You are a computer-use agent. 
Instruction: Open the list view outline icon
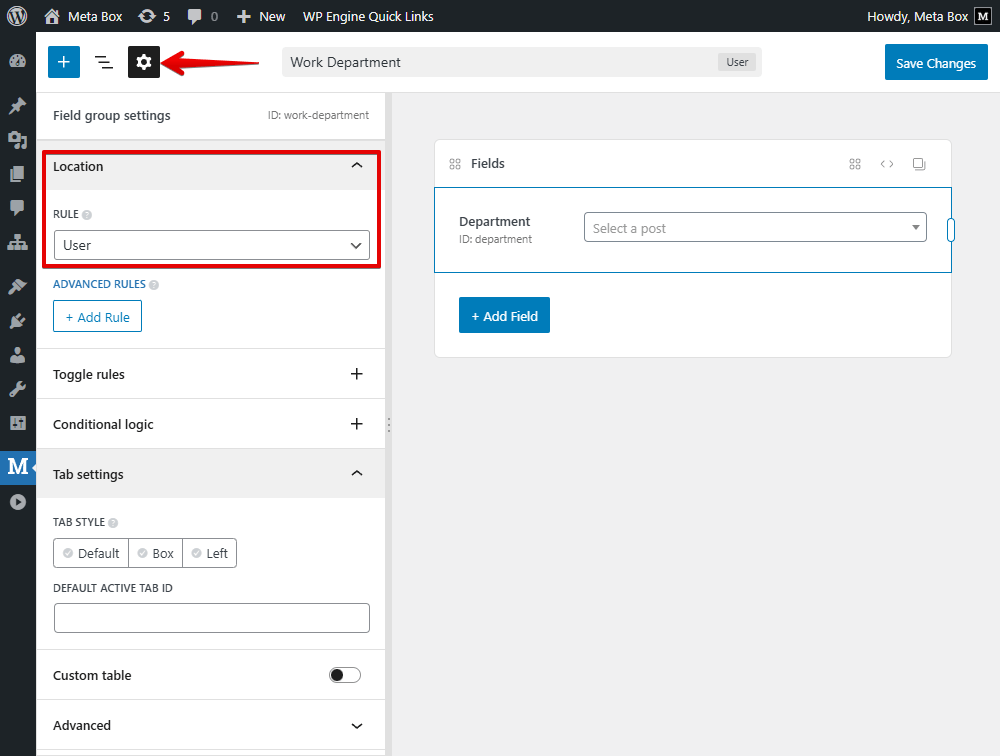(103, 62)
